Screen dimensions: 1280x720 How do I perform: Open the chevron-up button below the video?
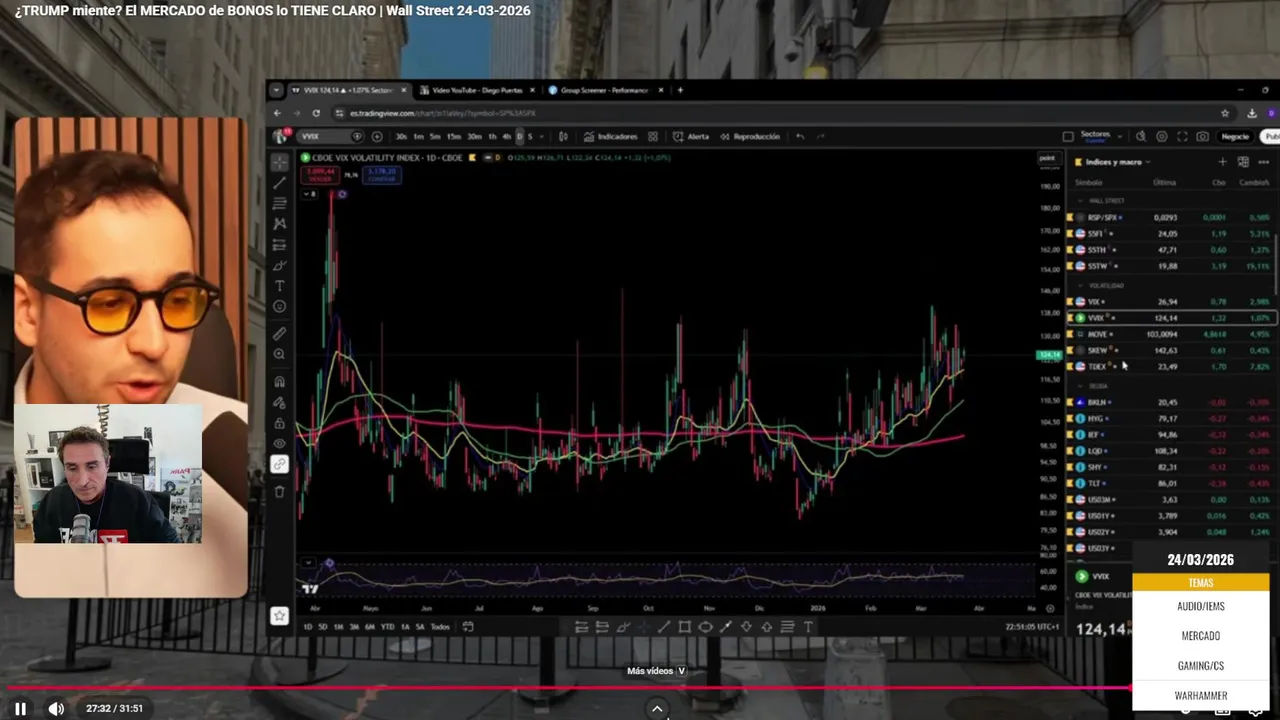coord(657,708)
